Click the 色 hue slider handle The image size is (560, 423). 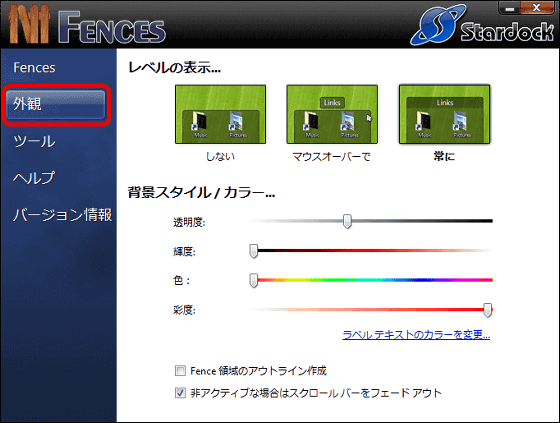point(254,280)
